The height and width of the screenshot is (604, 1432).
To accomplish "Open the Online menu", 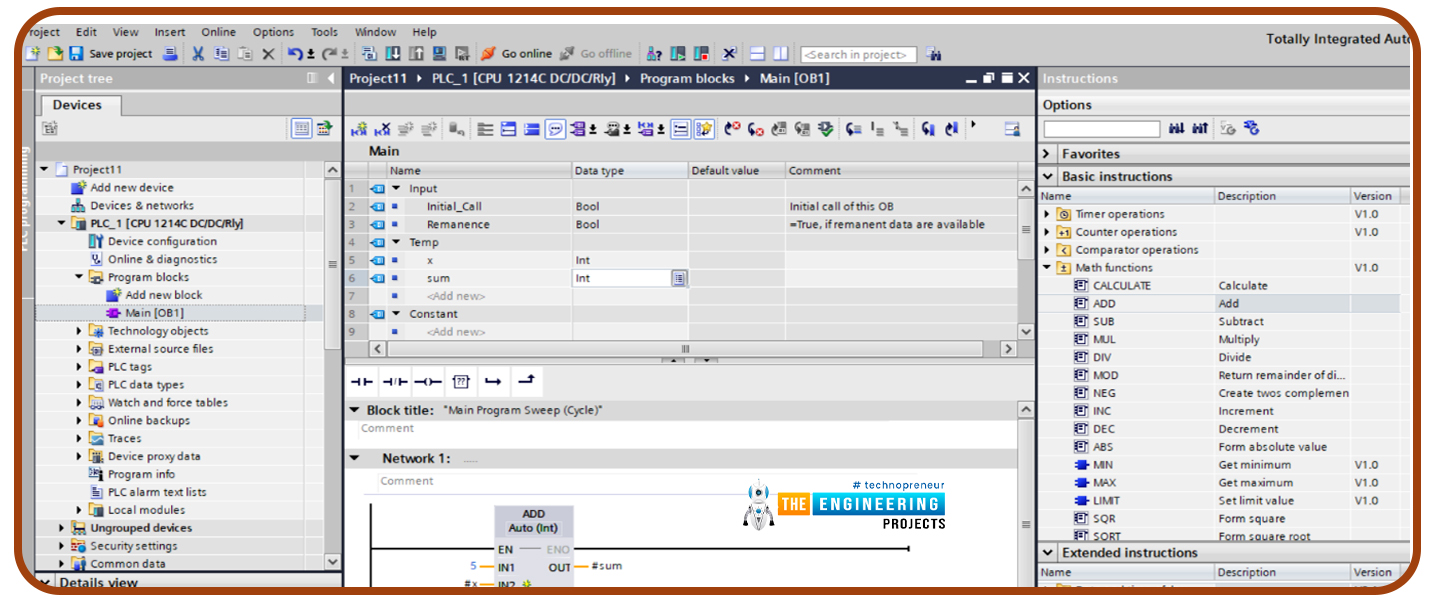I will 219,32.
